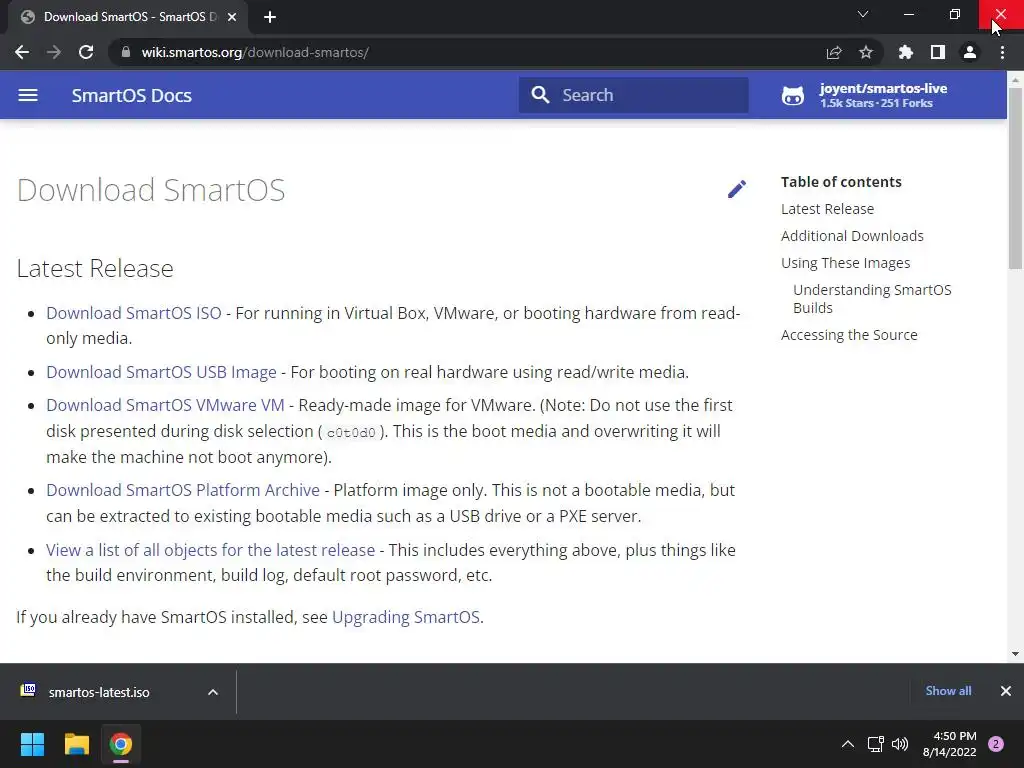
Task: Open the Windows Start menu
Action: 32,744
